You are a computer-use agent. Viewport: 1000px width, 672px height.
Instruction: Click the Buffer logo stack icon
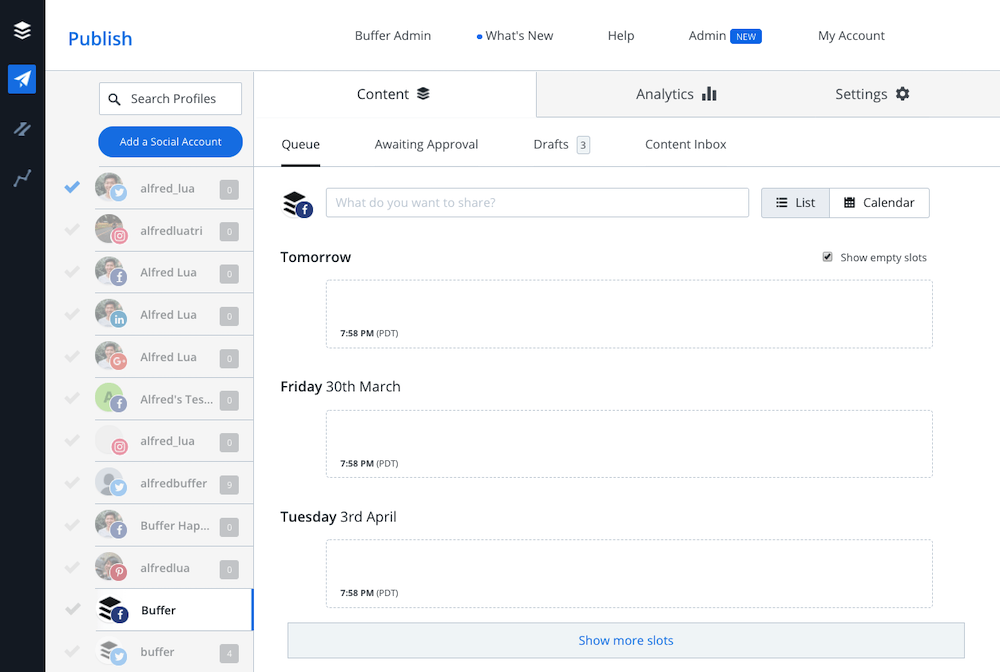point(22,30)
